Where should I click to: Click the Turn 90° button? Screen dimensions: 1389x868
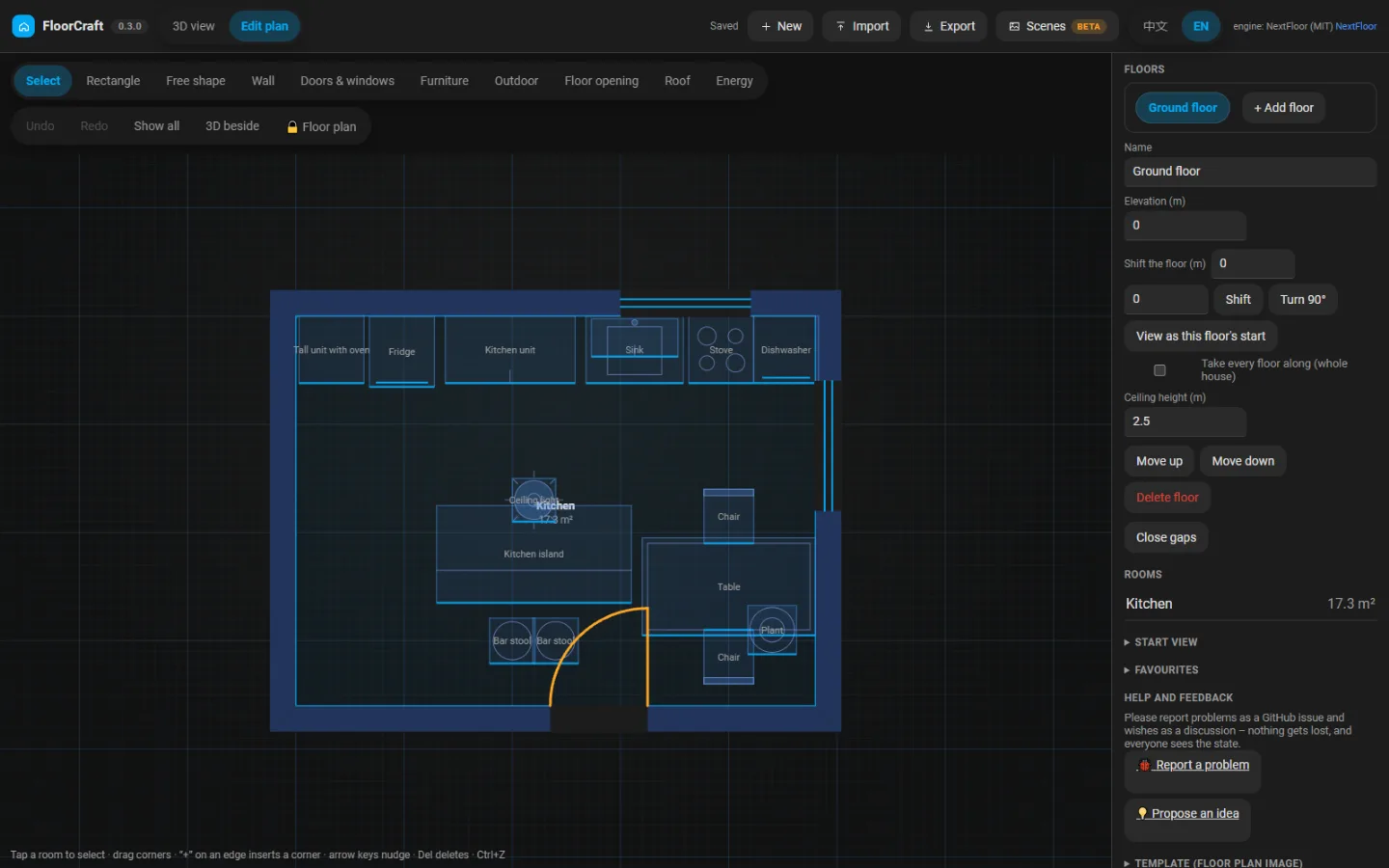click(x=1302, y=300)
